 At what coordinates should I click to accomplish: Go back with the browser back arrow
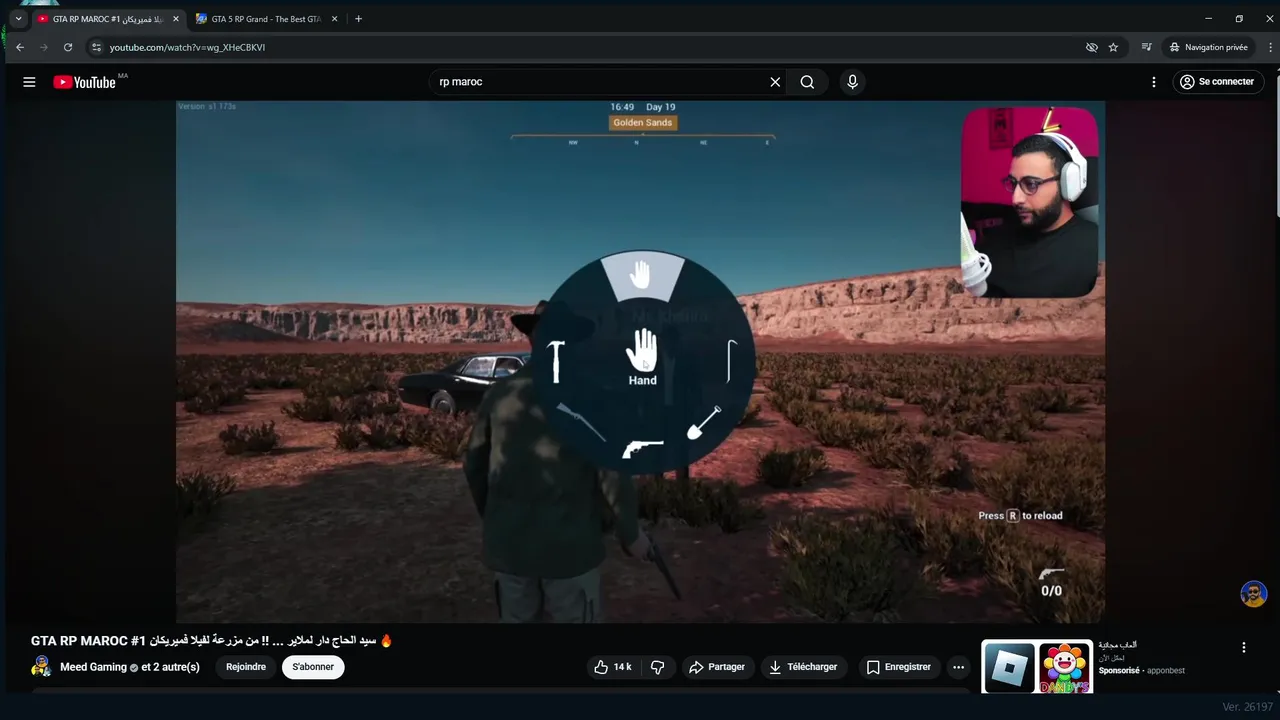(x=20, y=47)
